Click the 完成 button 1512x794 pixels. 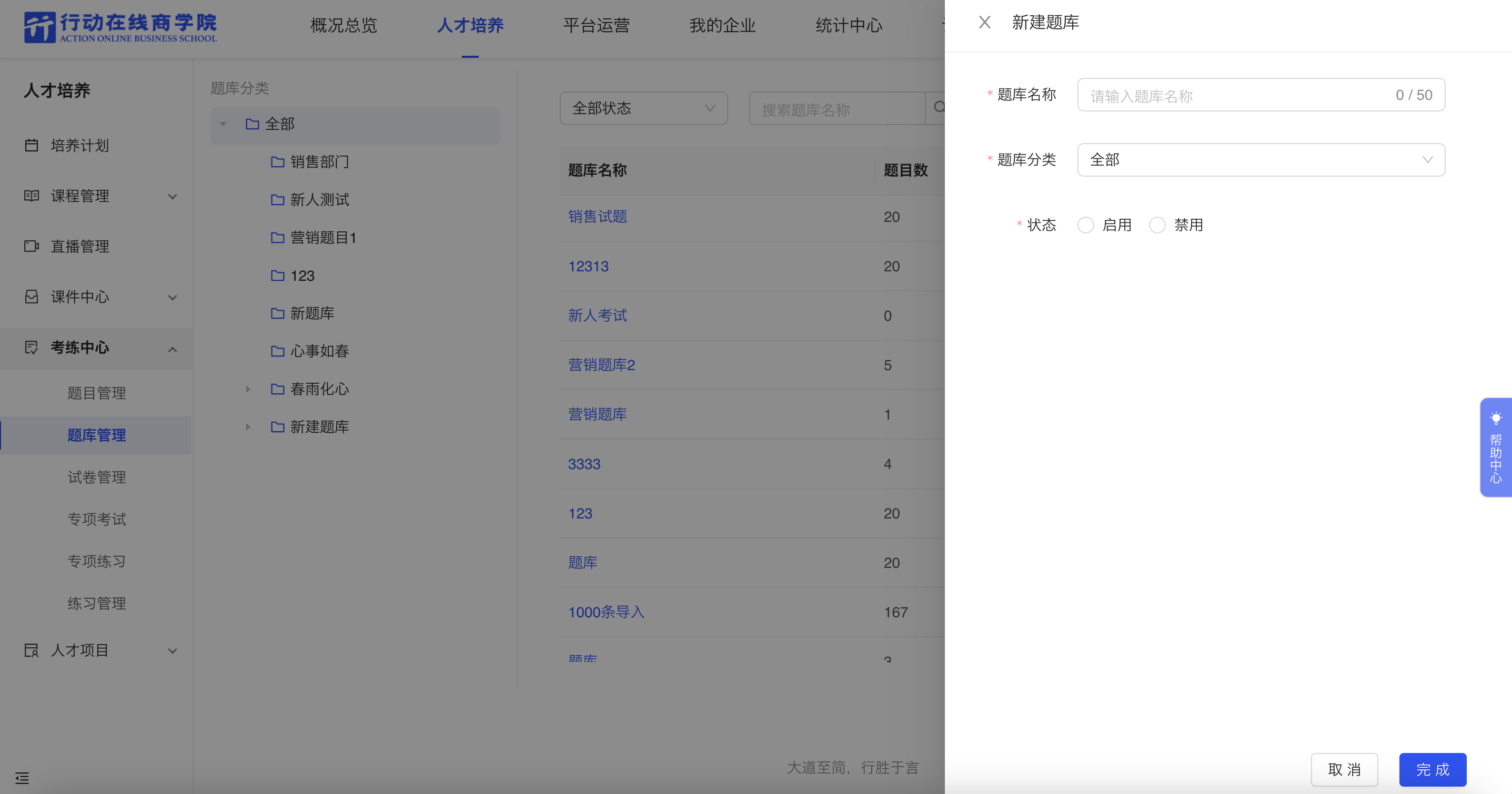pyautogui.click(x=1433, y=769)
